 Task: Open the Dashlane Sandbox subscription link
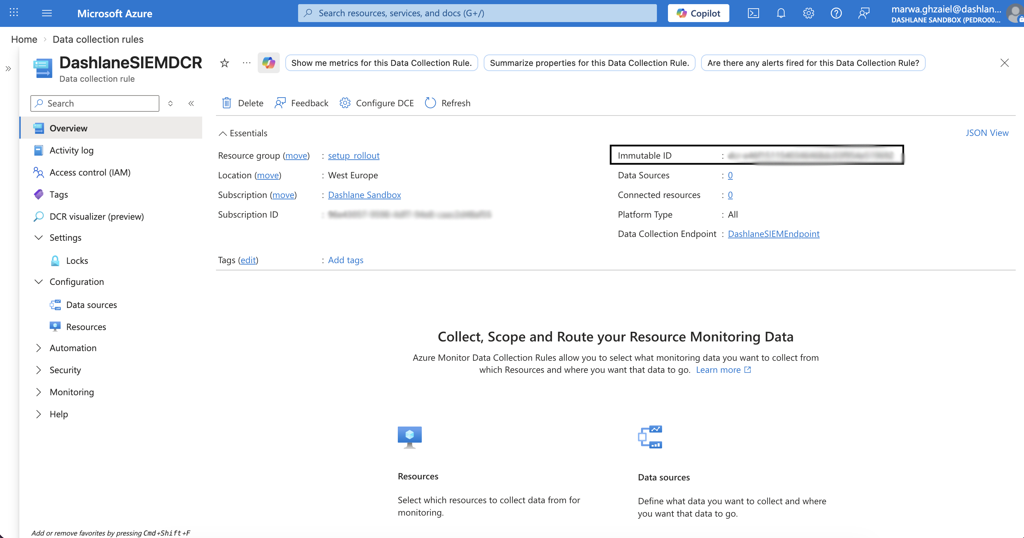pyautogui.click(x=364, y=195)
